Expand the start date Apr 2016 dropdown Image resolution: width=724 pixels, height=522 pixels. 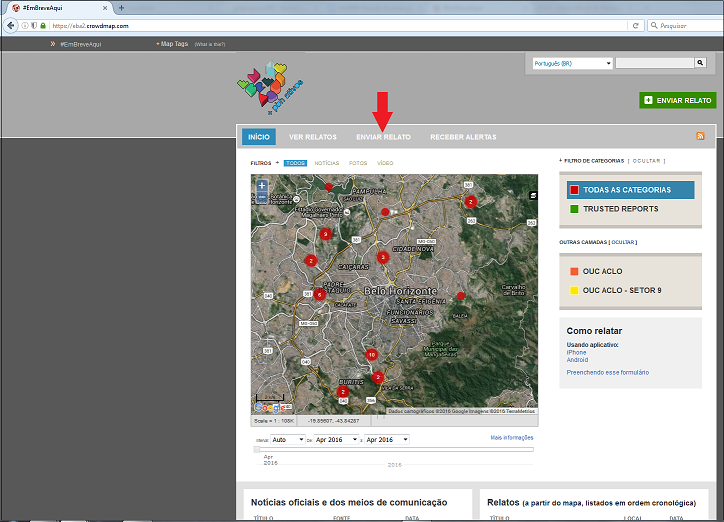click(x=334, y=439)
